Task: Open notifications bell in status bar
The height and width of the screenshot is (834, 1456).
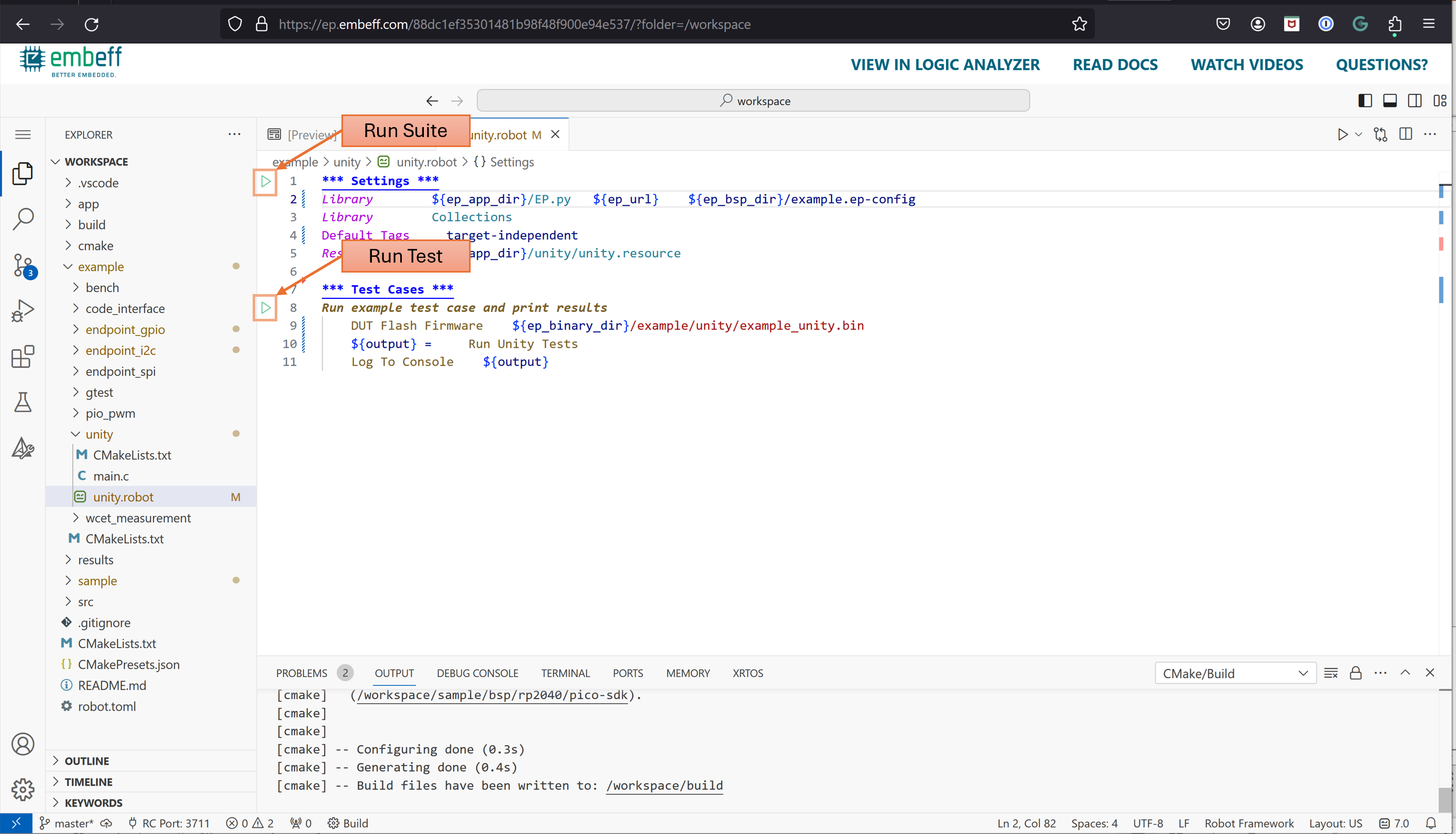Action: point(1431,823)
